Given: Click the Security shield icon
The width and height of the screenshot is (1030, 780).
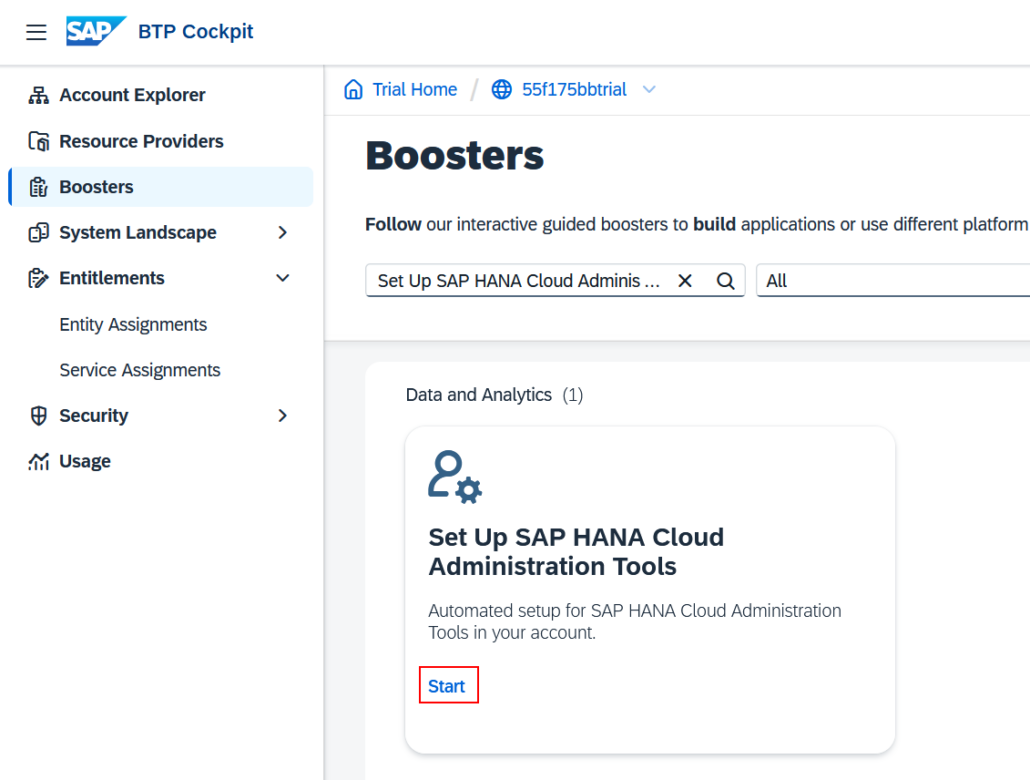Looking at the screenshot, I should 39,415.
